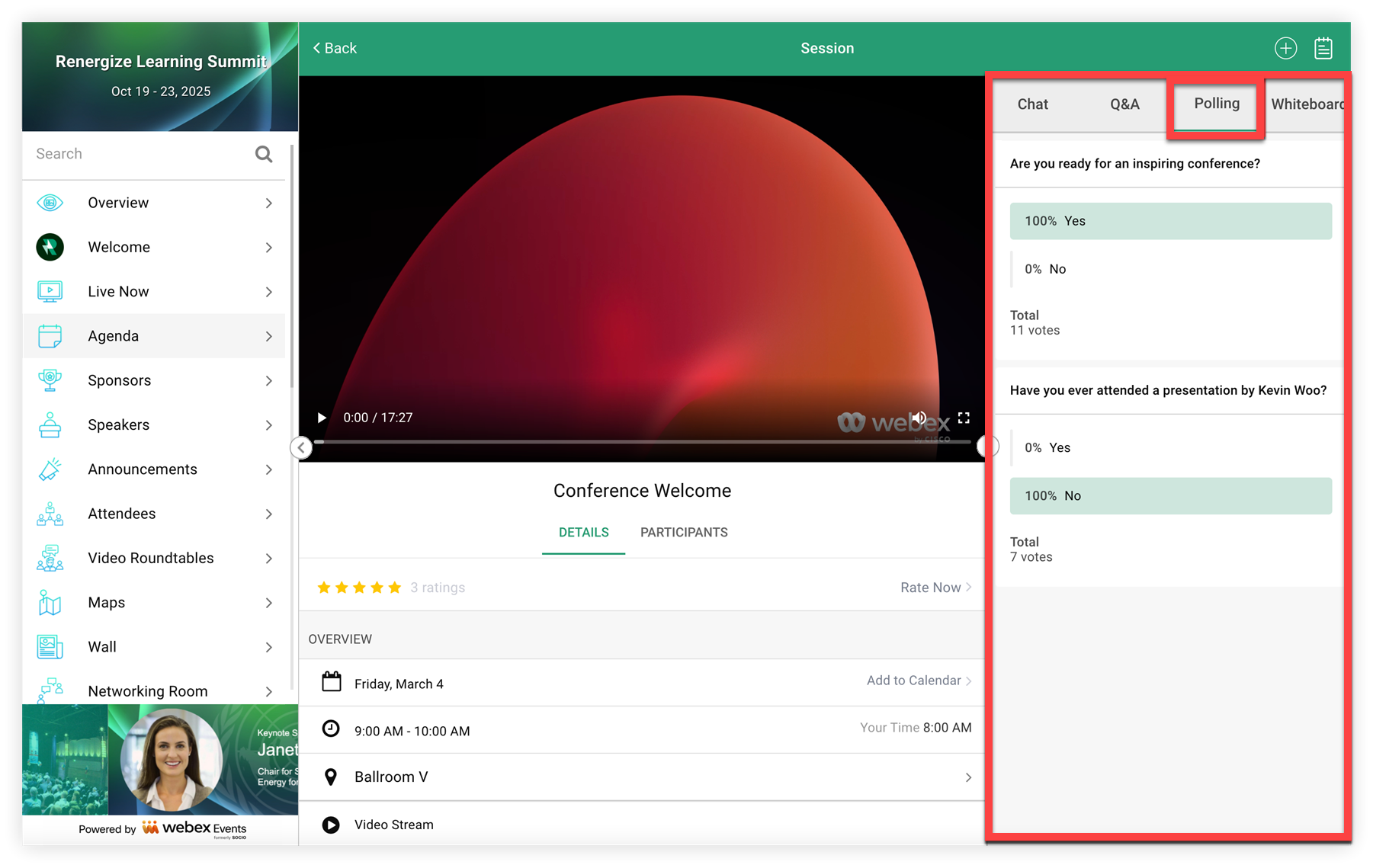The height and width of the screenshot is (868, 1373).
Task: Expand the Agenda chevron
Action: (x=269, y=336)
